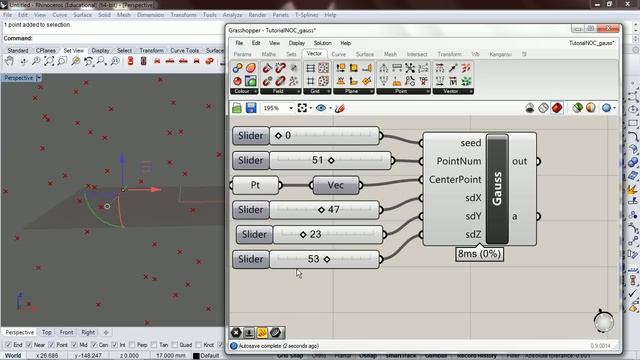This screenshot has width=640, height=360.
Task: Click the download arrow icon at canvas bottom
Action: [249, 333]
